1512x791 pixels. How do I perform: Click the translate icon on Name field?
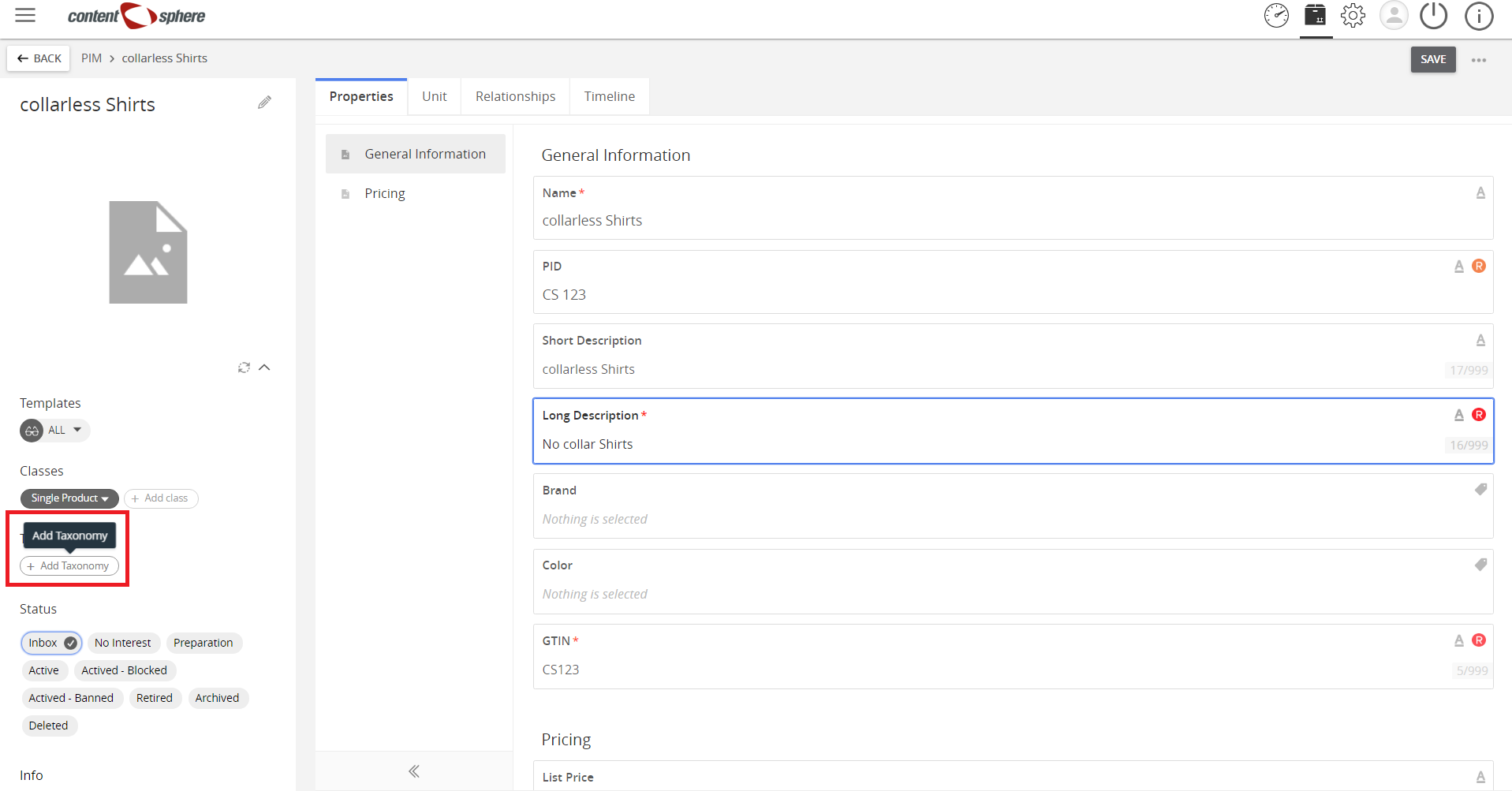1480,192
